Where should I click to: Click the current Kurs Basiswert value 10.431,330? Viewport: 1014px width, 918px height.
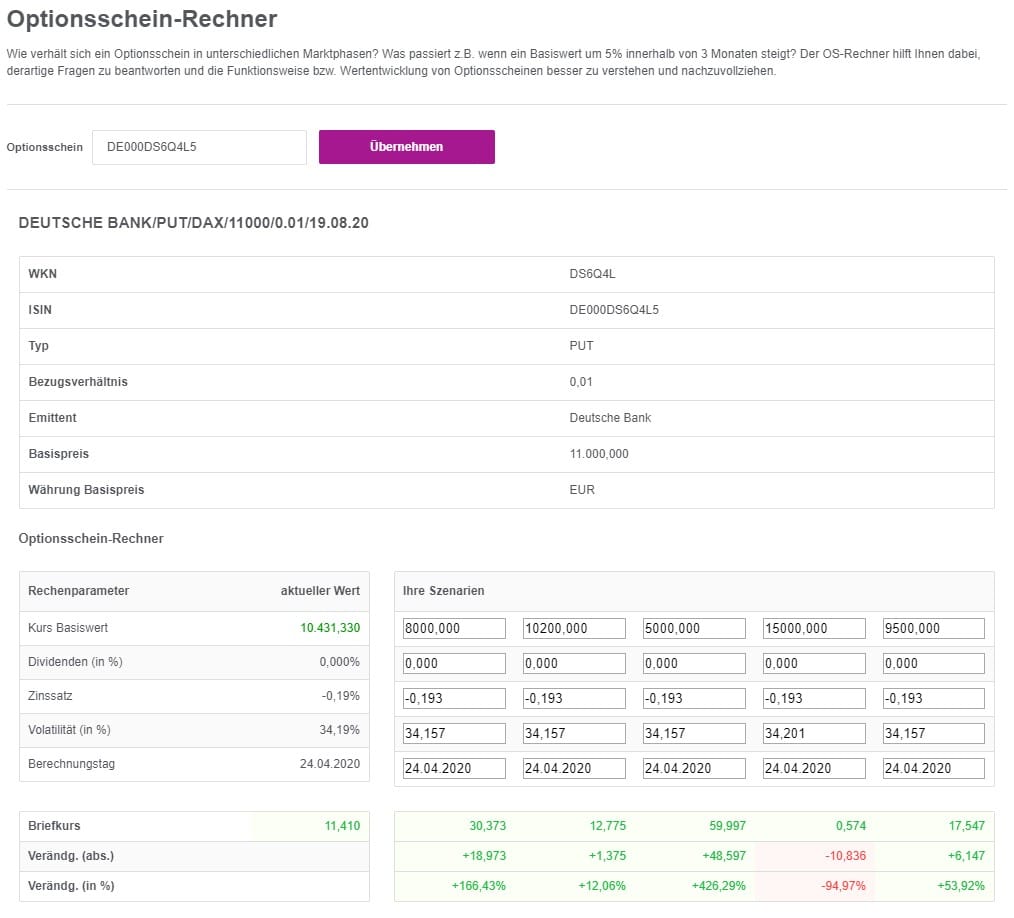click(329, 629)
